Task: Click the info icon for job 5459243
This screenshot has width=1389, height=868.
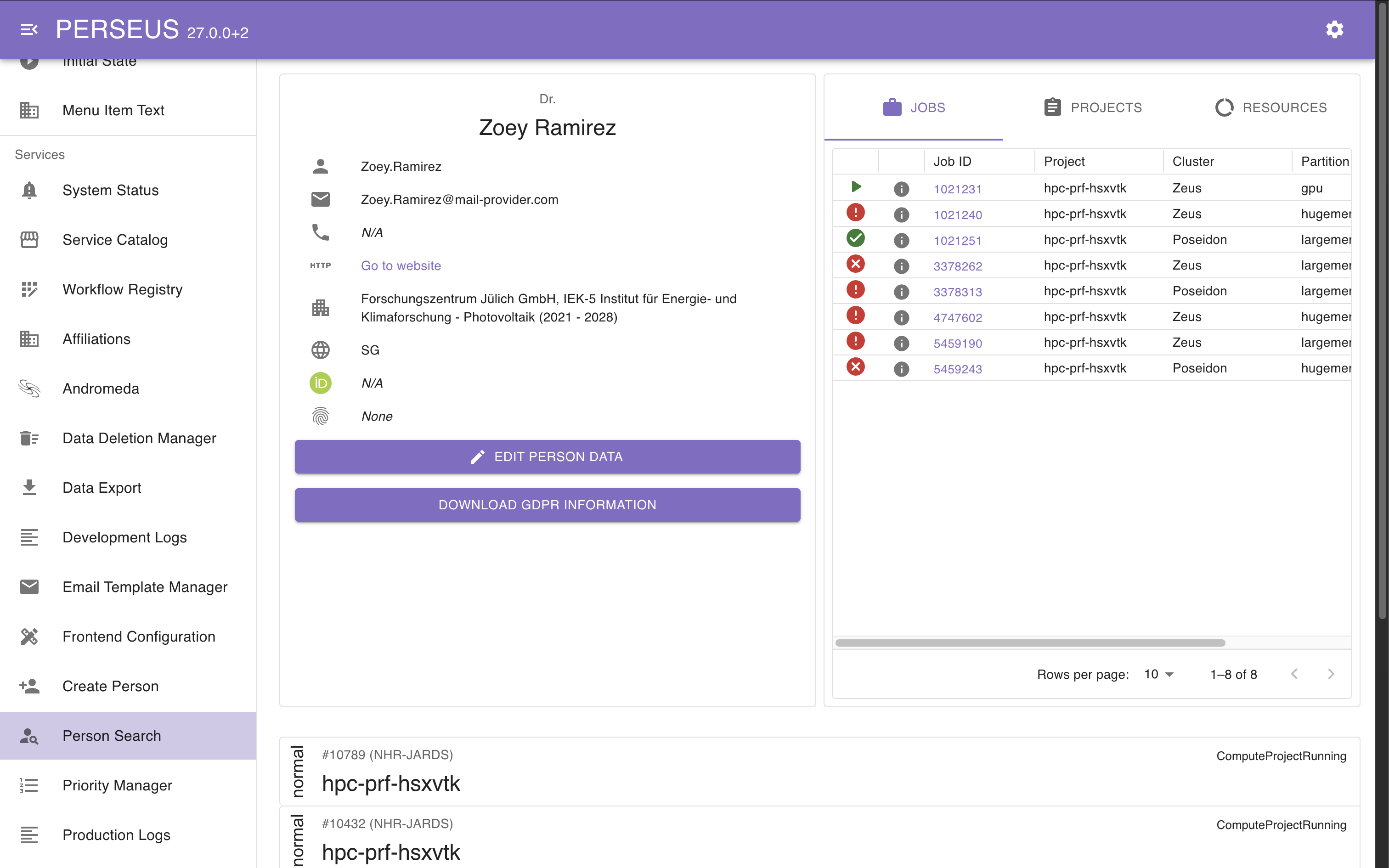Action: pos(901,368)
